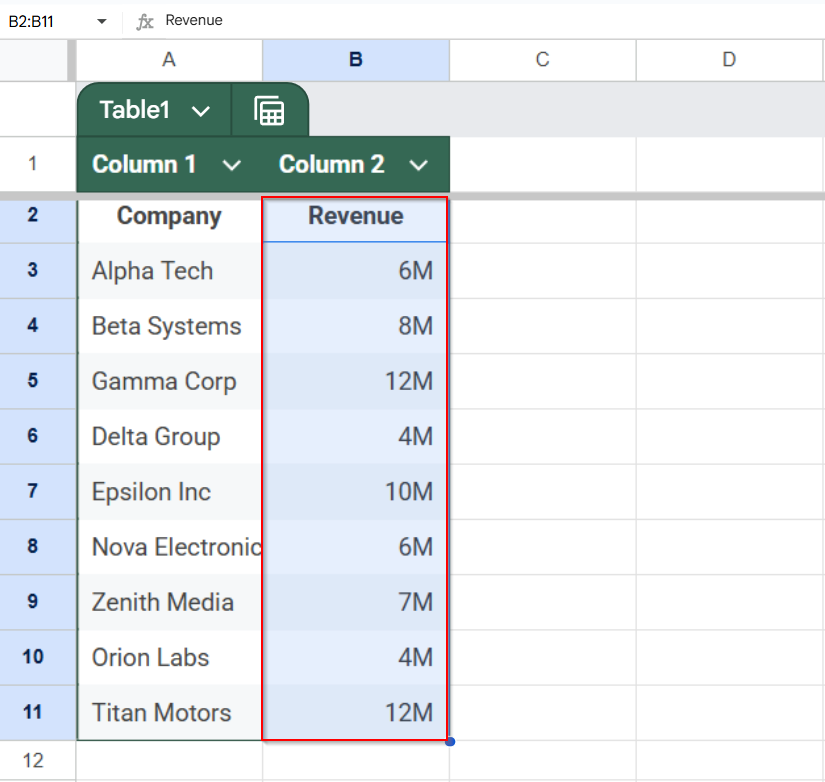The width and height of the screenshot is (825, 782).
Task: Select Nova Electronic's 6M revenue cell
Action: 356,547
